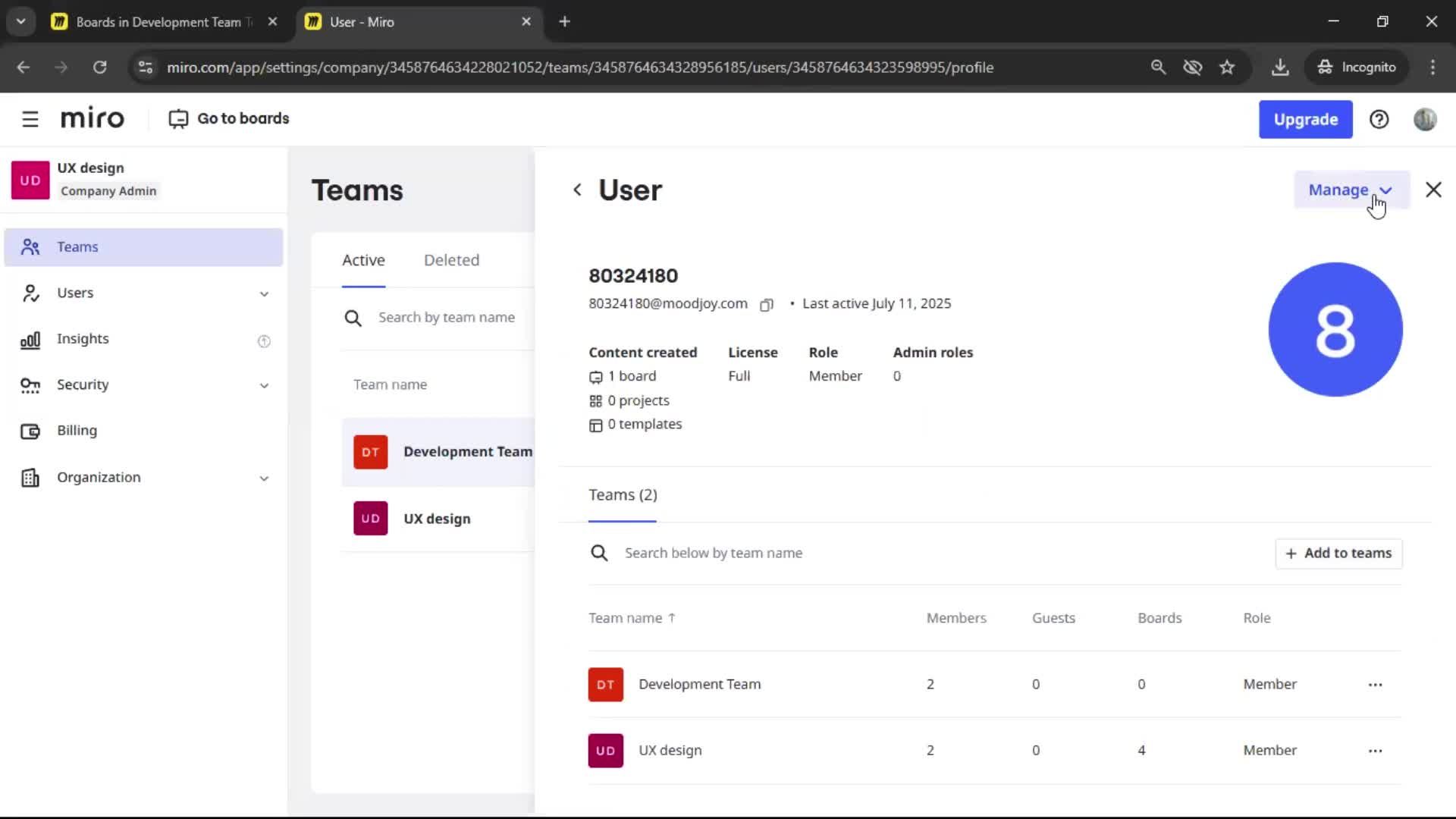Bookmark this page with star icon

(x=1227, y=67)
